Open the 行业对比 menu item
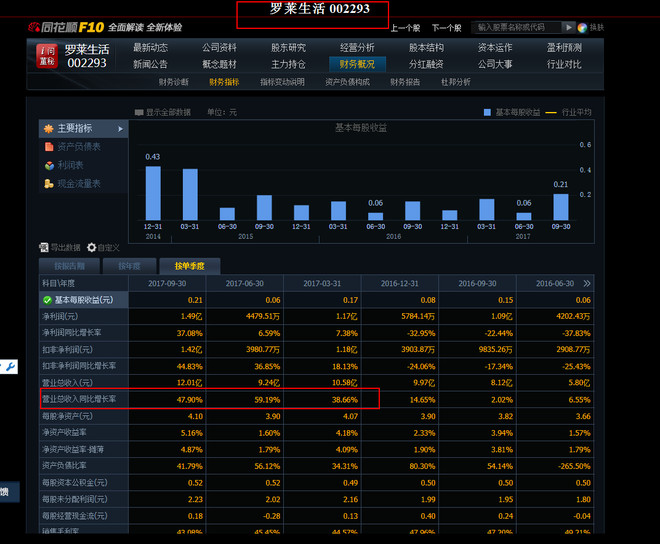 pyautogui.click(x=564, y=64)
